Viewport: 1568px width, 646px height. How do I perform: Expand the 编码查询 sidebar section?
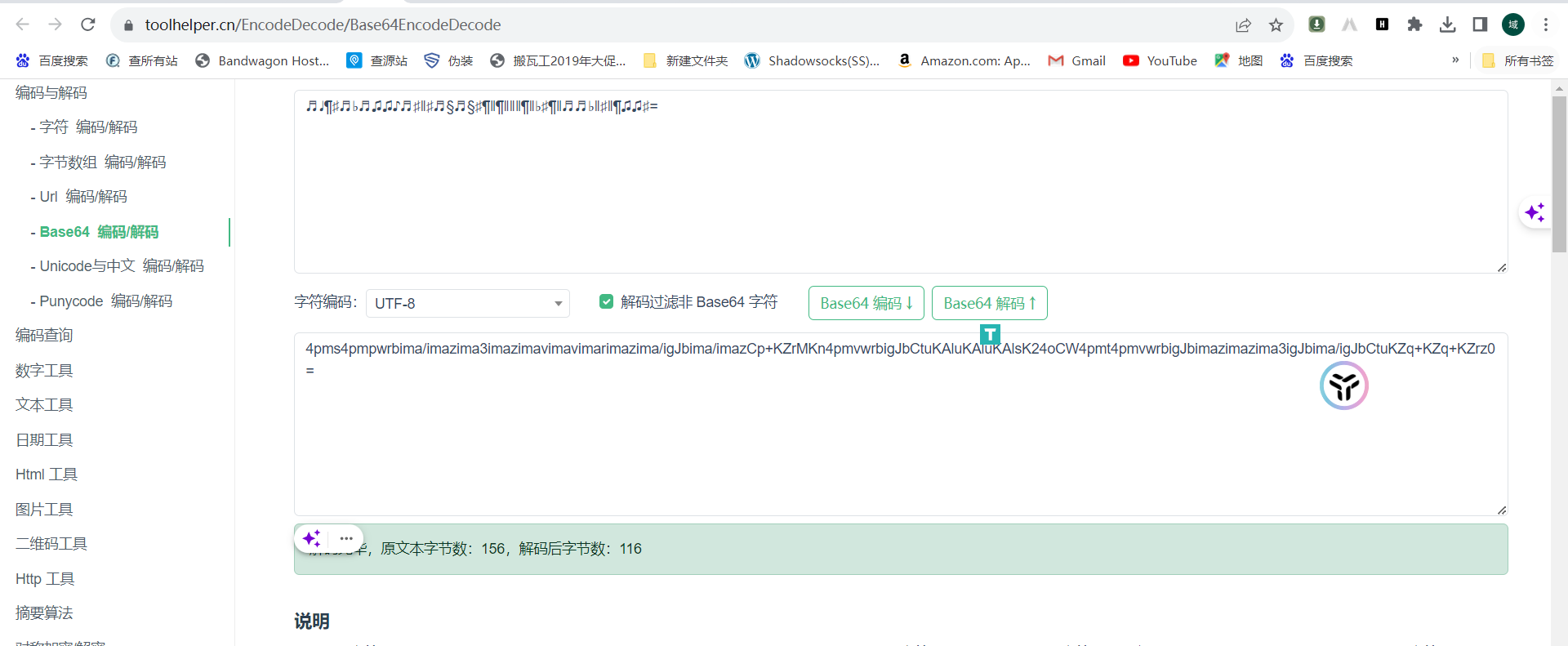point(44,335)
